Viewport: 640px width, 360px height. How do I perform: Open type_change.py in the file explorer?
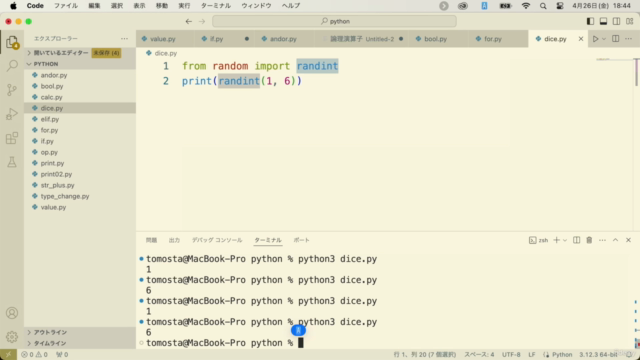(80, 196)
